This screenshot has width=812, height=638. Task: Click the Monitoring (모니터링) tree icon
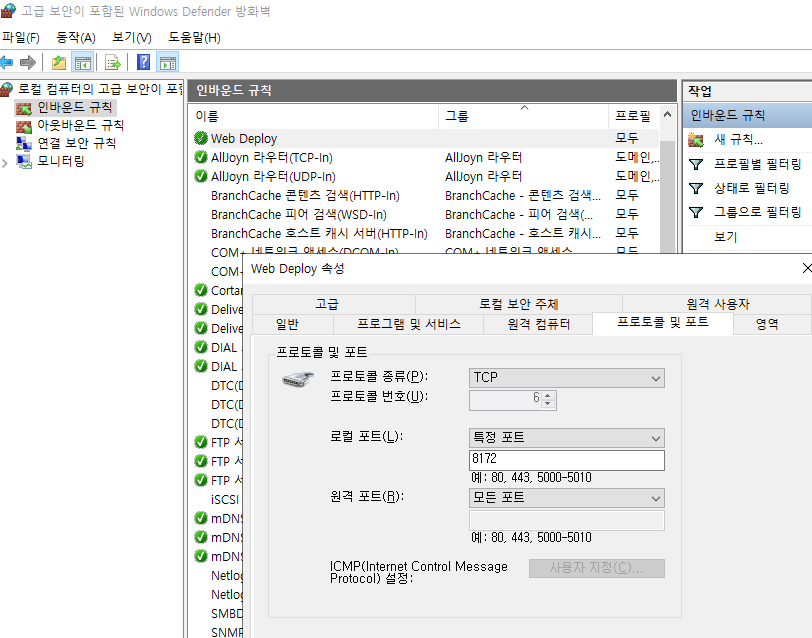24,162
